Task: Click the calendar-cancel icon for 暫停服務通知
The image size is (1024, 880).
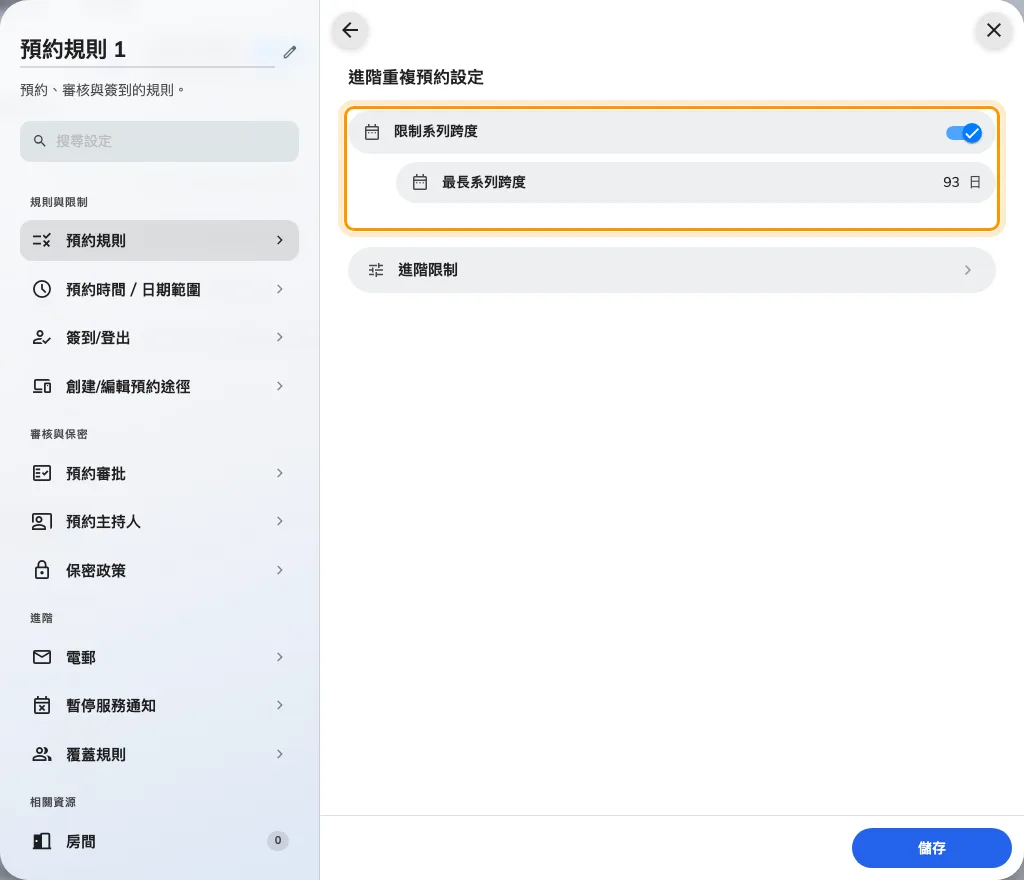Action: click(42, 705)
